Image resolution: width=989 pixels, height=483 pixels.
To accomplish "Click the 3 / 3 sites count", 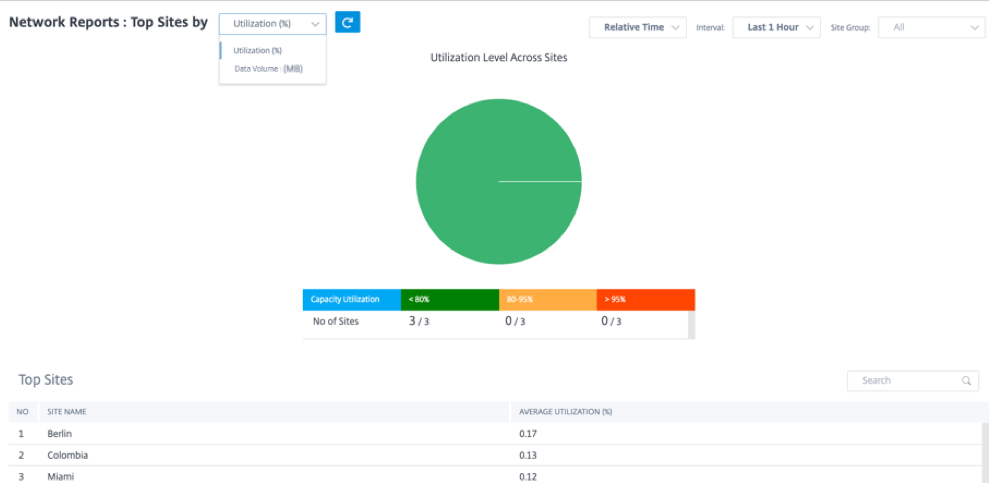I will 418,322.
